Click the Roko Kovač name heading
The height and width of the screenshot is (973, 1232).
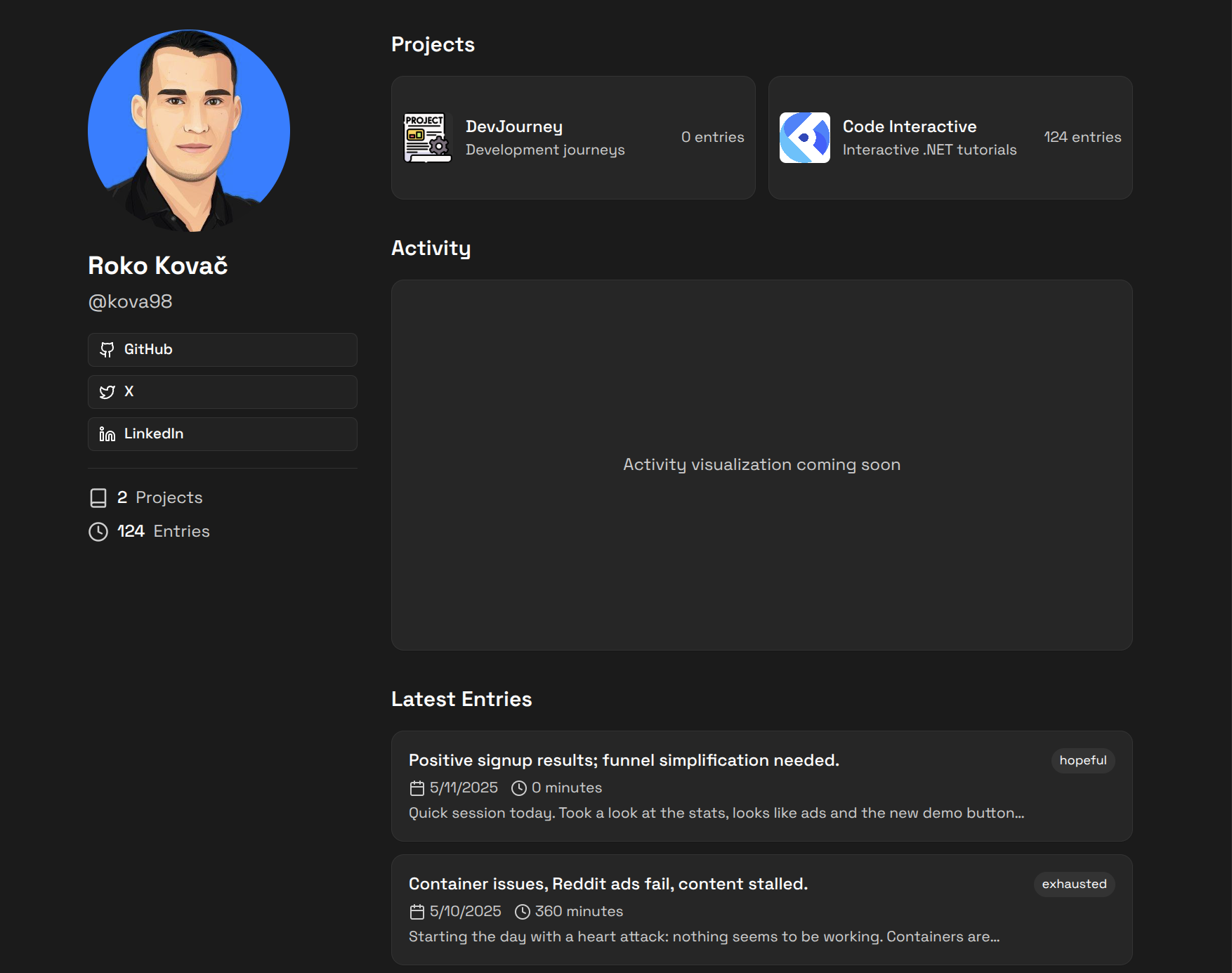tap(158, 266)
